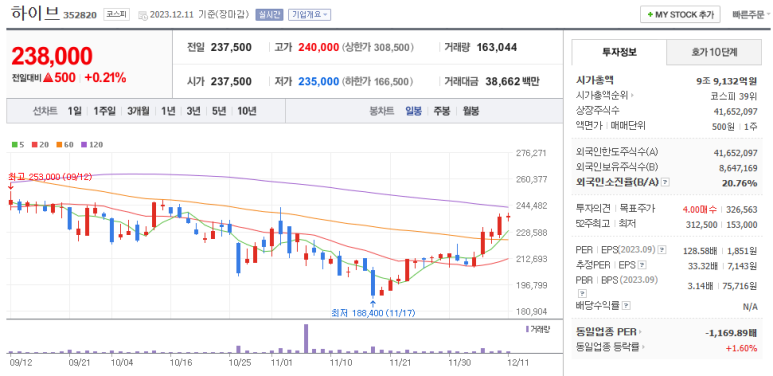Click the help icon next to PER EPS(2023.09)
Screen dimensions: 773x376
pos(662,250)
